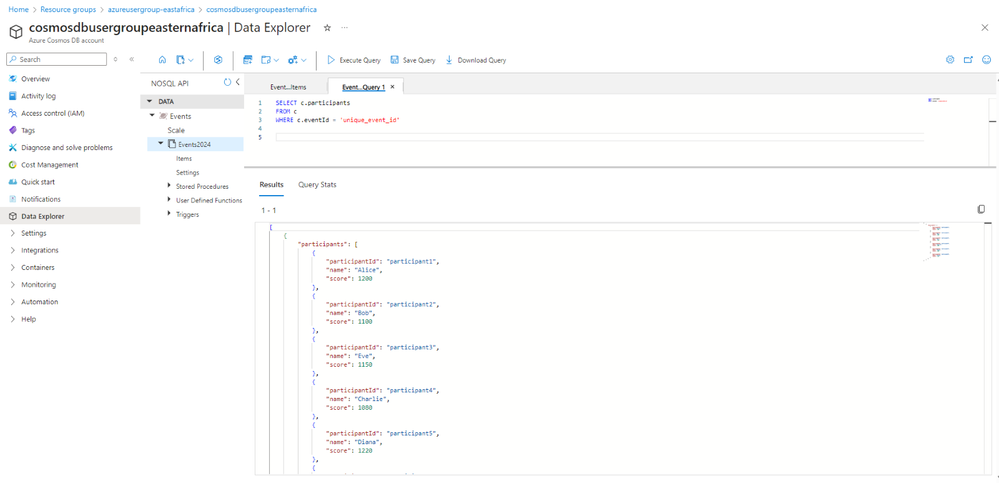Viewport: 999px width, 483px height.
Task: Click the open full screen icon
Action: (968, 60)
